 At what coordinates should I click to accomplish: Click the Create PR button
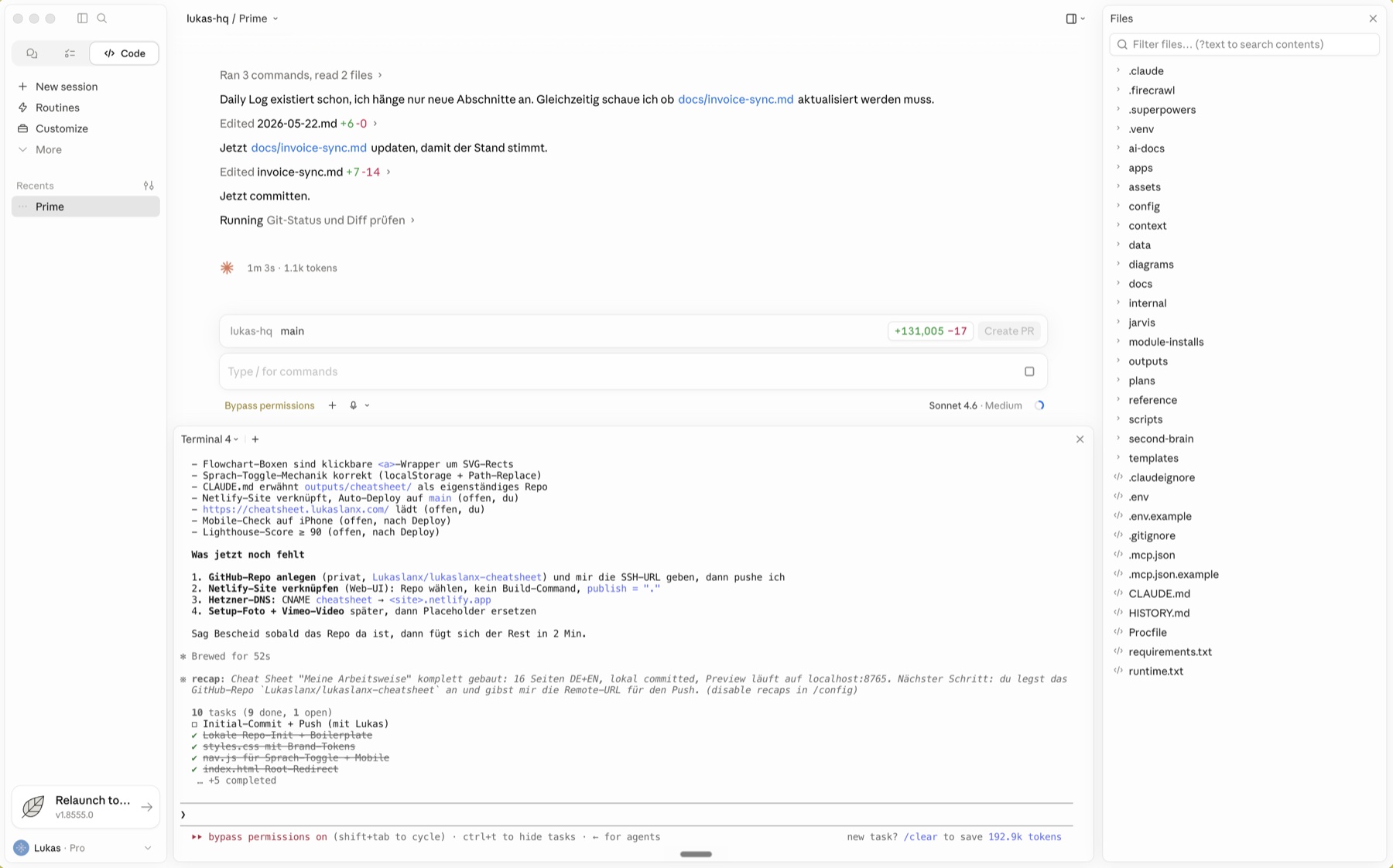1008,331
